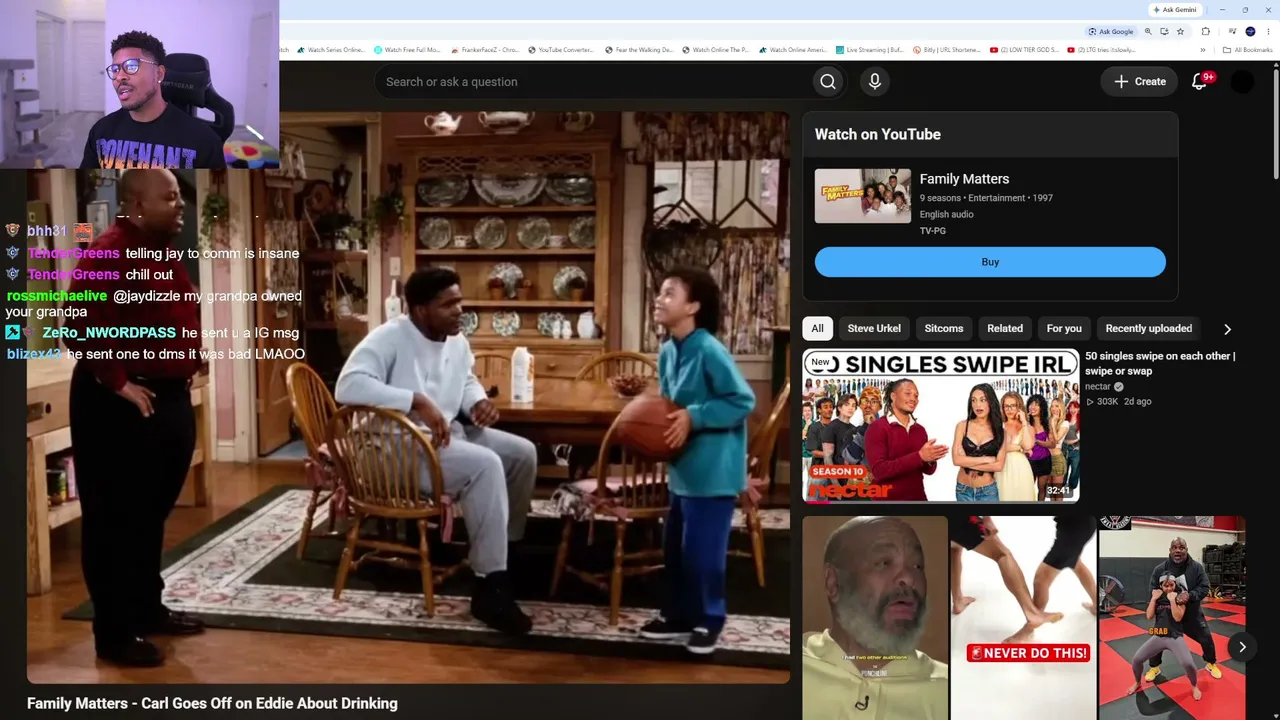
Task: Select the Sitcoms filter chip
Action: click(x=944, y=328)
